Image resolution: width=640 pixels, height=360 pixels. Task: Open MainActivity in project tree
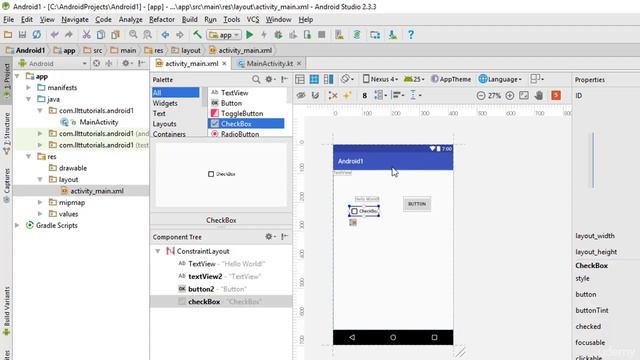coord(98,122)
